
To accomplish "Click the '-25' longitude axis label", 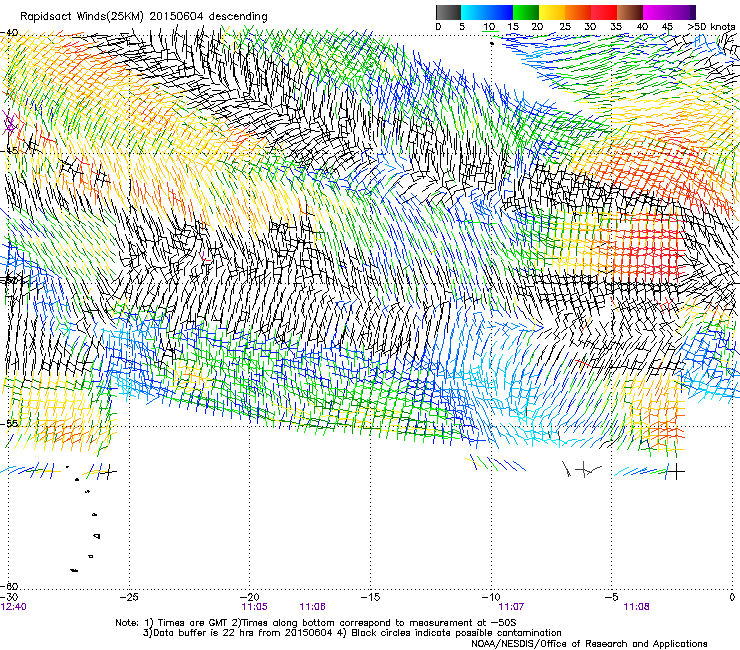I will (129, 597).
